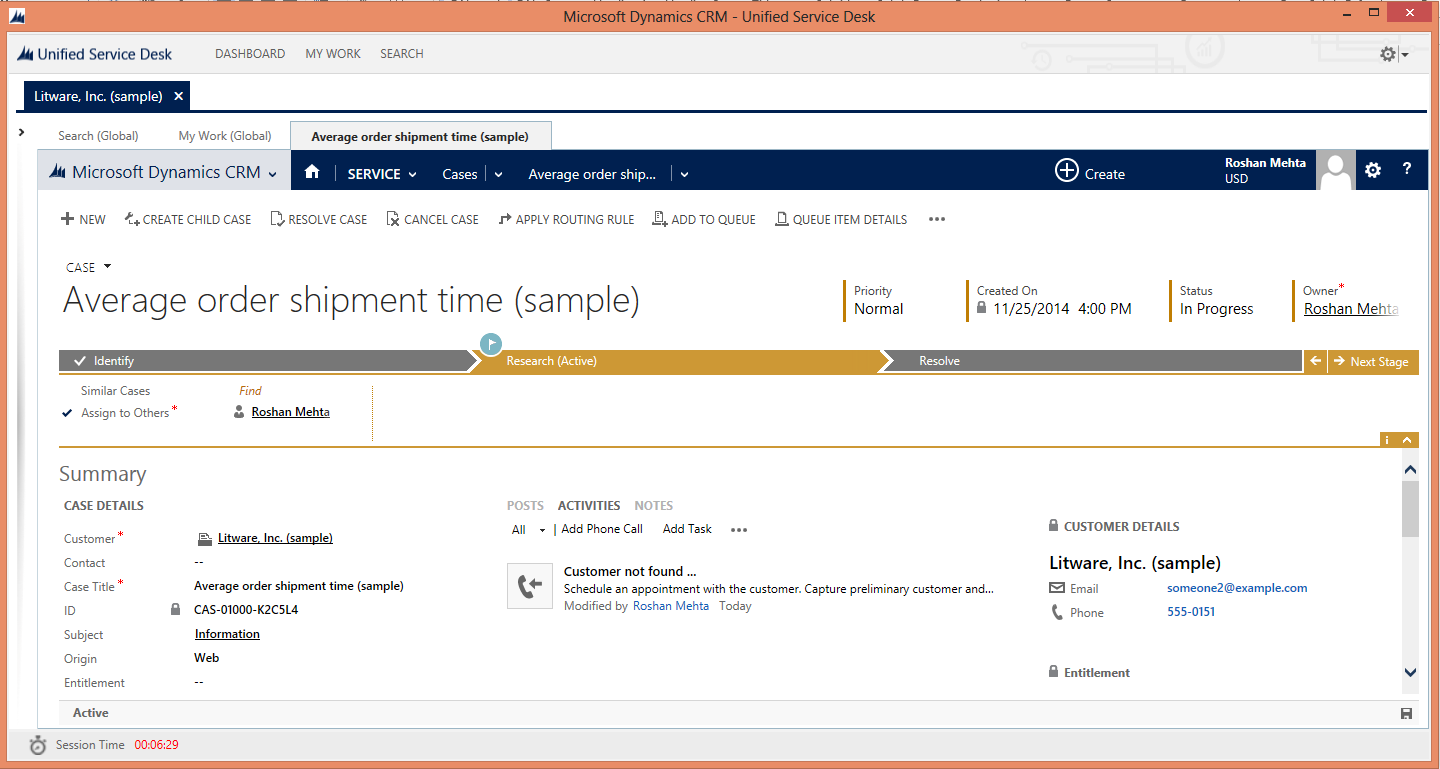Click the help question mark icon
This screenshot has width=1440, height=769.
click(1406, 170)
